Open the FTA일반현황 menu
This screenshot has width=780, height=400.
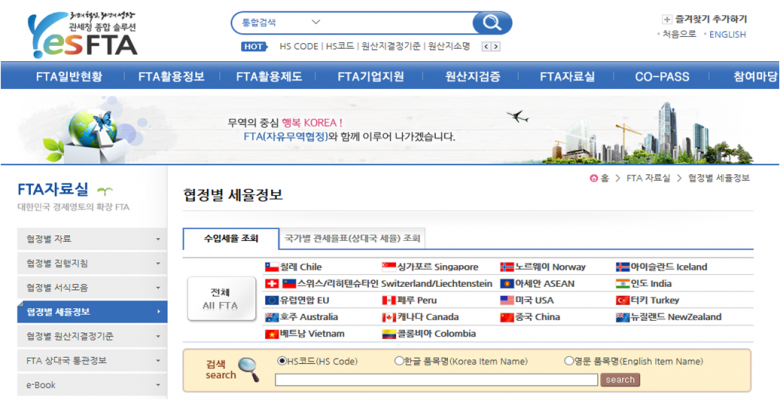(x=69, y=77)
